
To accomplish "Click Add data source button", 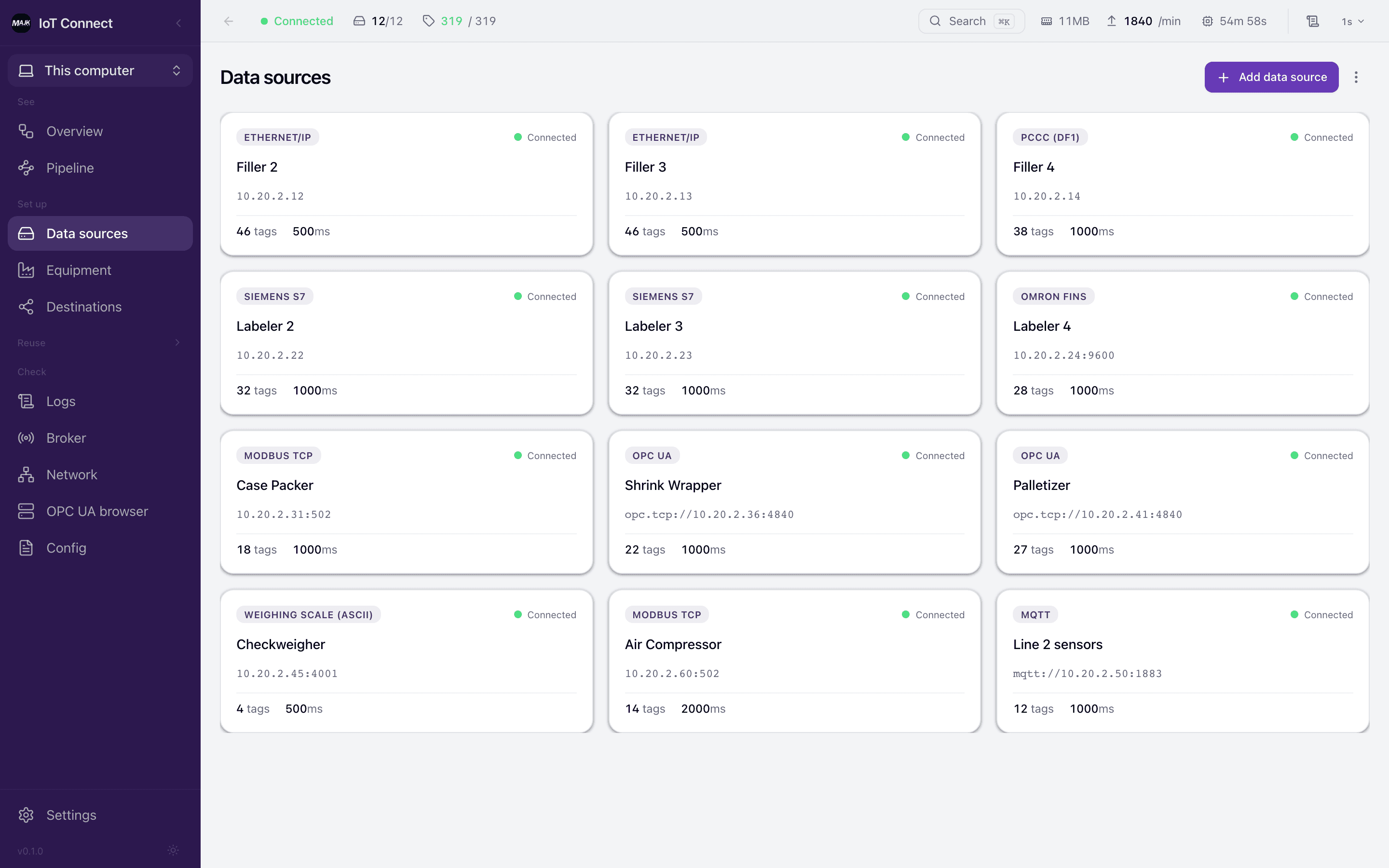I will tap(1271, 77).
